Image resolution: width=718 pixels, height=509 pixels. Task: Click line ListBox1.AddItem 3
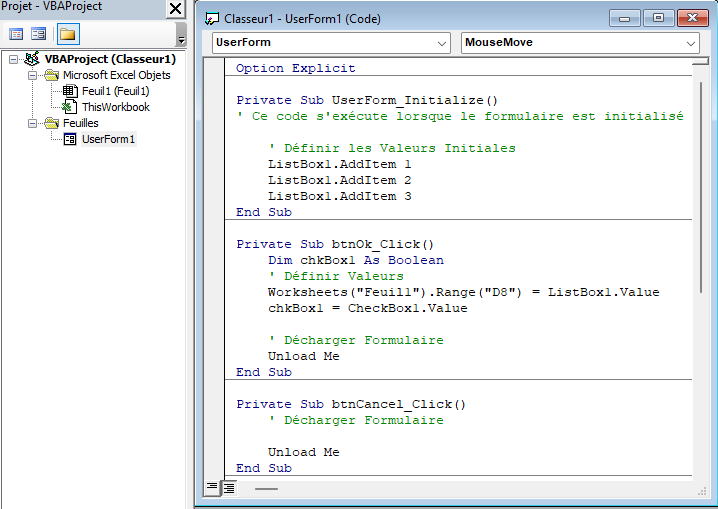coord(340,196)
